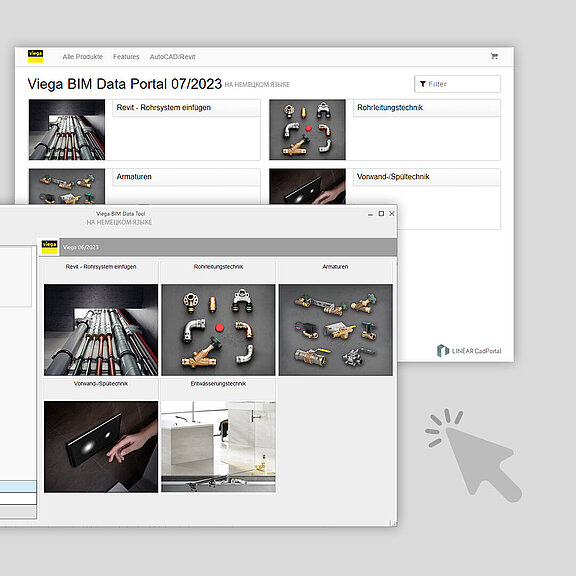Open the bathroom drainage image in Data Tool
The image size is (576, 576).
coord(218,447)
